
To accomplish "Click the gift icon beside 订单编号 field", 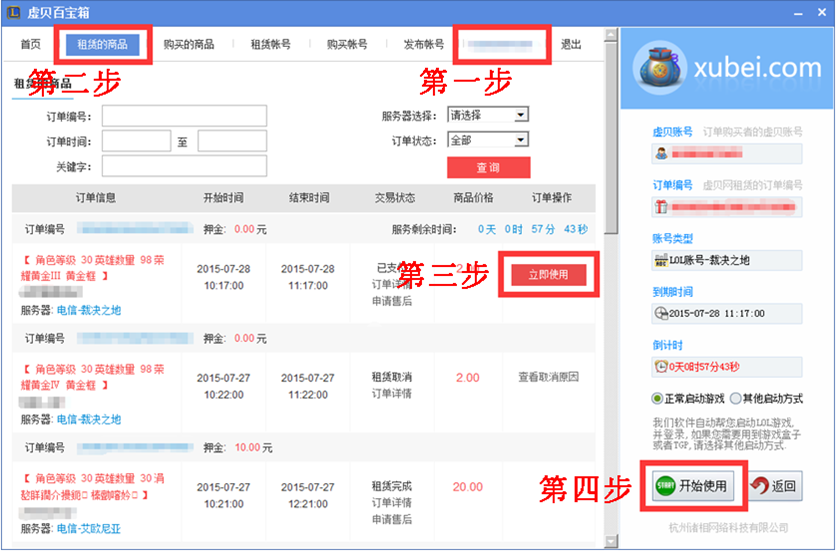I will point(661,207).
